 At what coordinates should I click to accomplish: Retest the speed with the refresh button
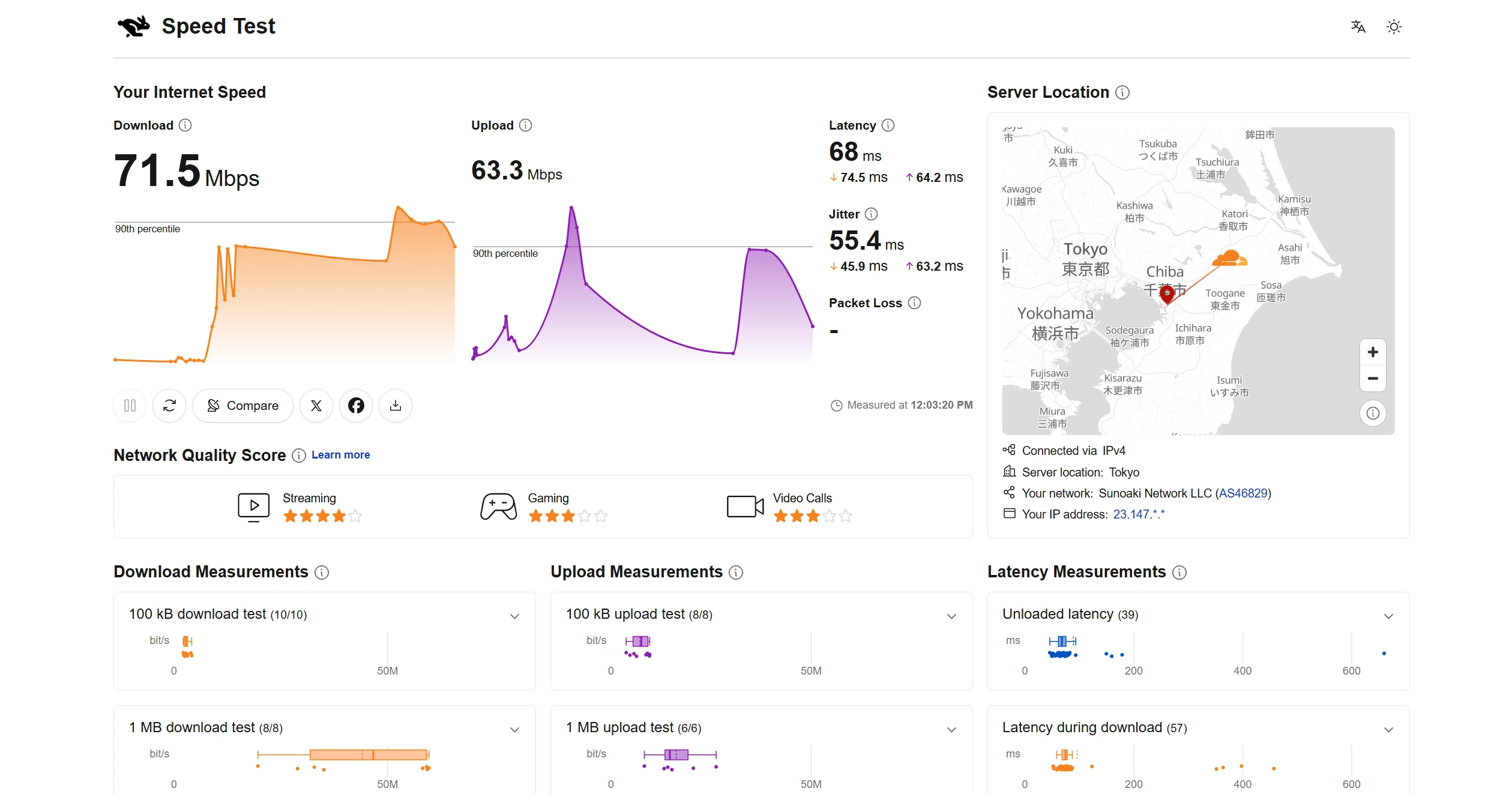[169, 406]
